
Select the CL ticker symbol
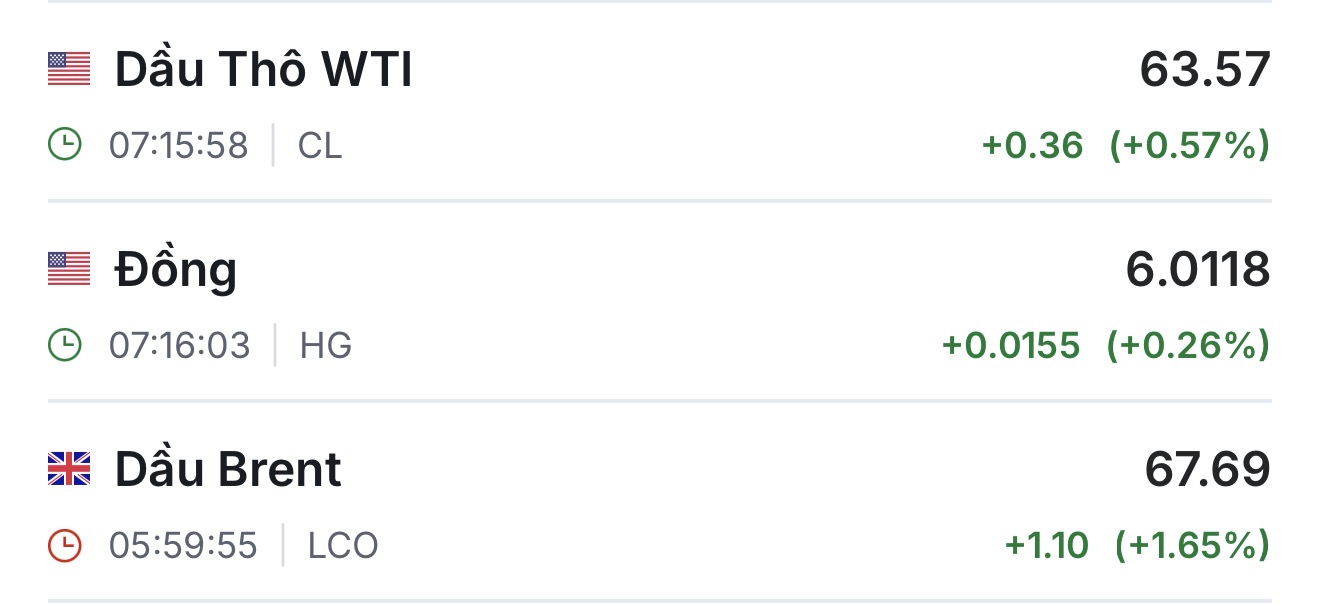(320, 146)
